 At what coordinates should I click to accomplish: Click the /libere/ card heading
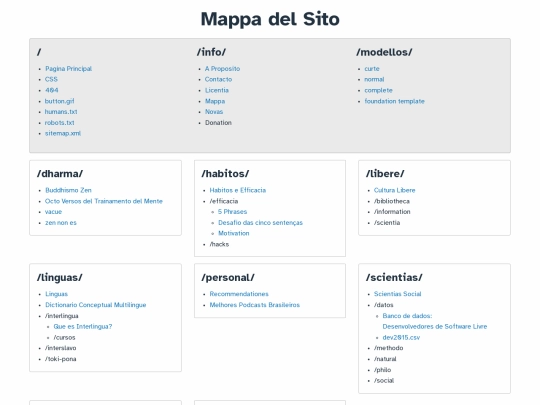(x=385, y=174)
